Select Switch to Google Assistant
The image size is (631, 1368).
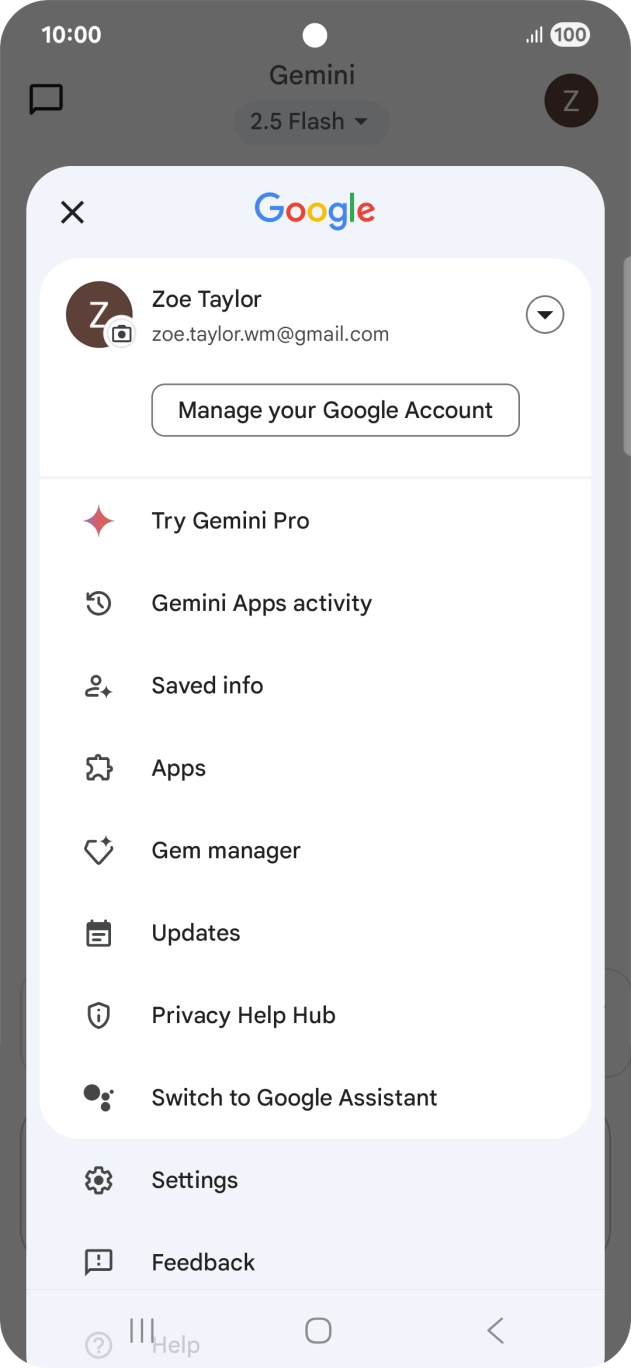coord(294,1098)
